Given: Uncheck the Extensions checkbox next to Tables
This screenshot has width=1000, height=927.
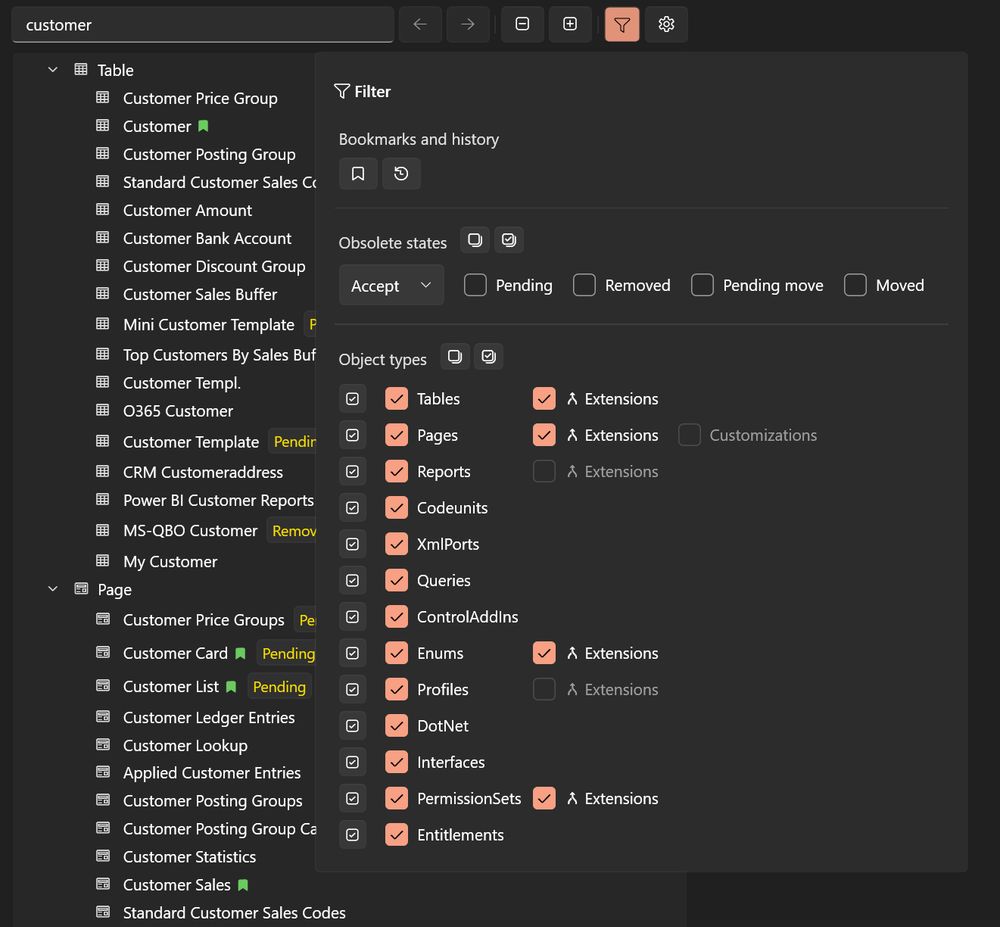Looking at the screenshot, I should coord(544,399).
